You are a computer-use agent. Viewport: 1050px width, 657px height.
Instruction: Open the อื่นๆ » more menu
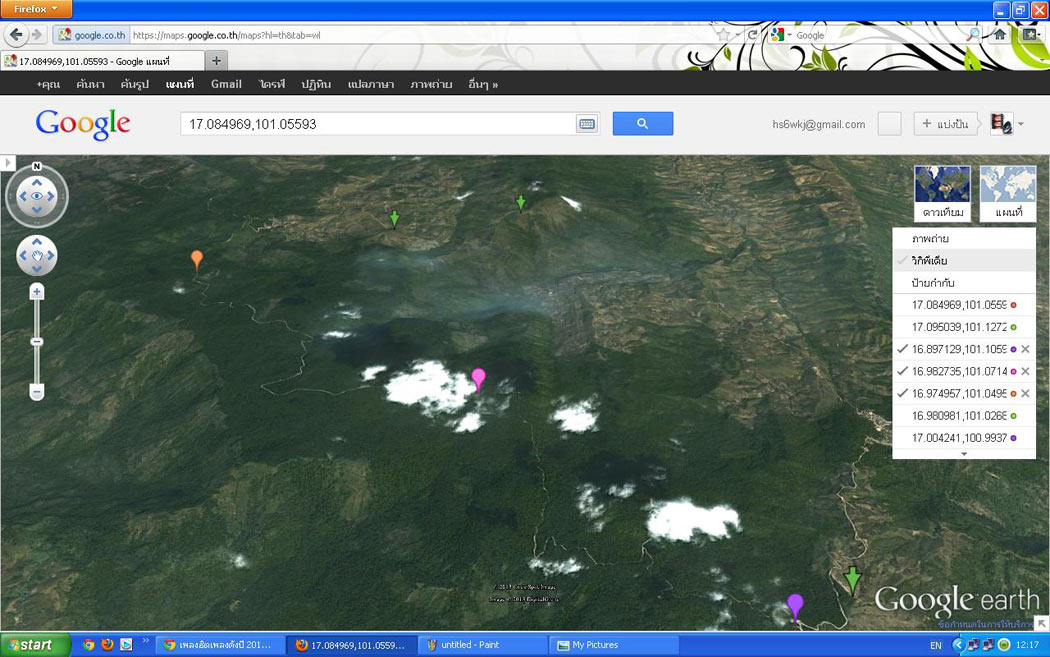[483, 84]
